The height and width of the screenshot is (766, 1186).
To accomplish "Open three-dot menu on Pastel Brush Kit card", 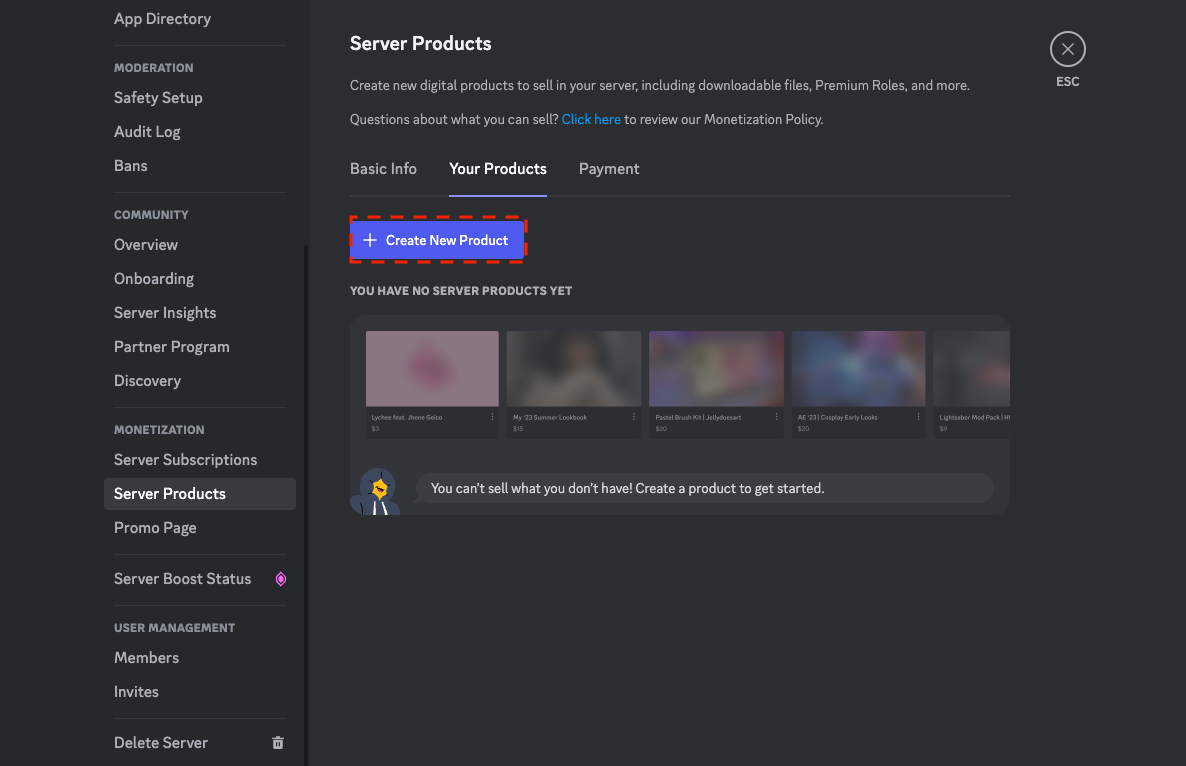I will click(x=778, y=417).
